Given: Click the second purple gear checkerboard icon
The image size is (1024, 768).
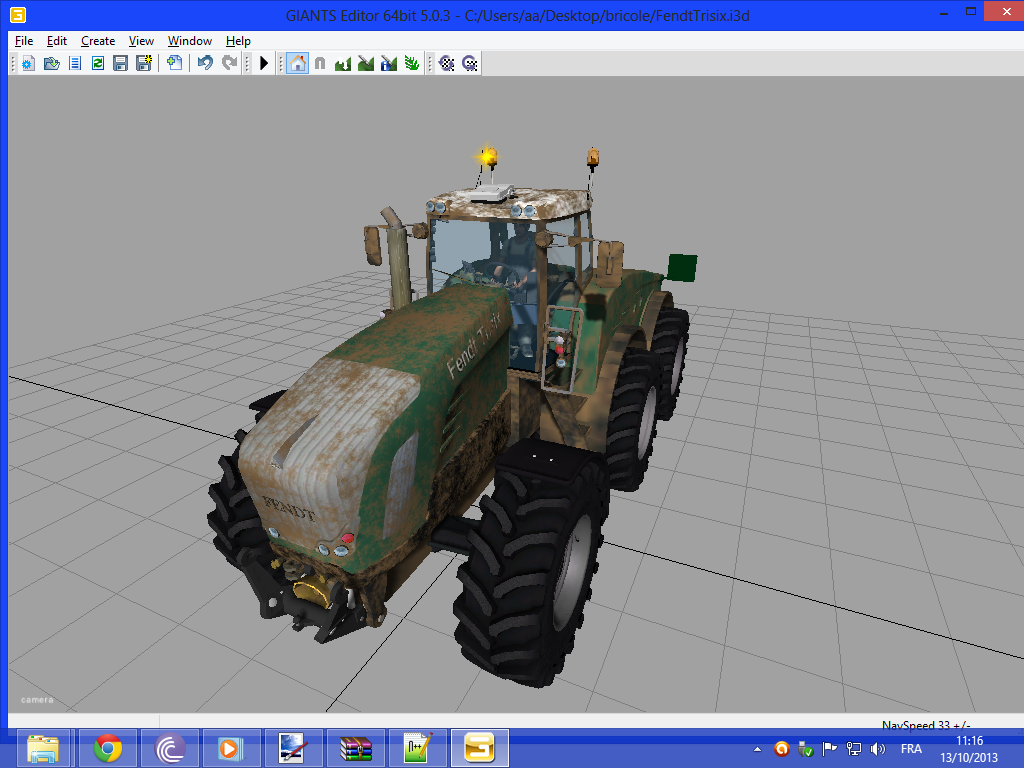Looking at the screenshot, I should coord(470,63).
